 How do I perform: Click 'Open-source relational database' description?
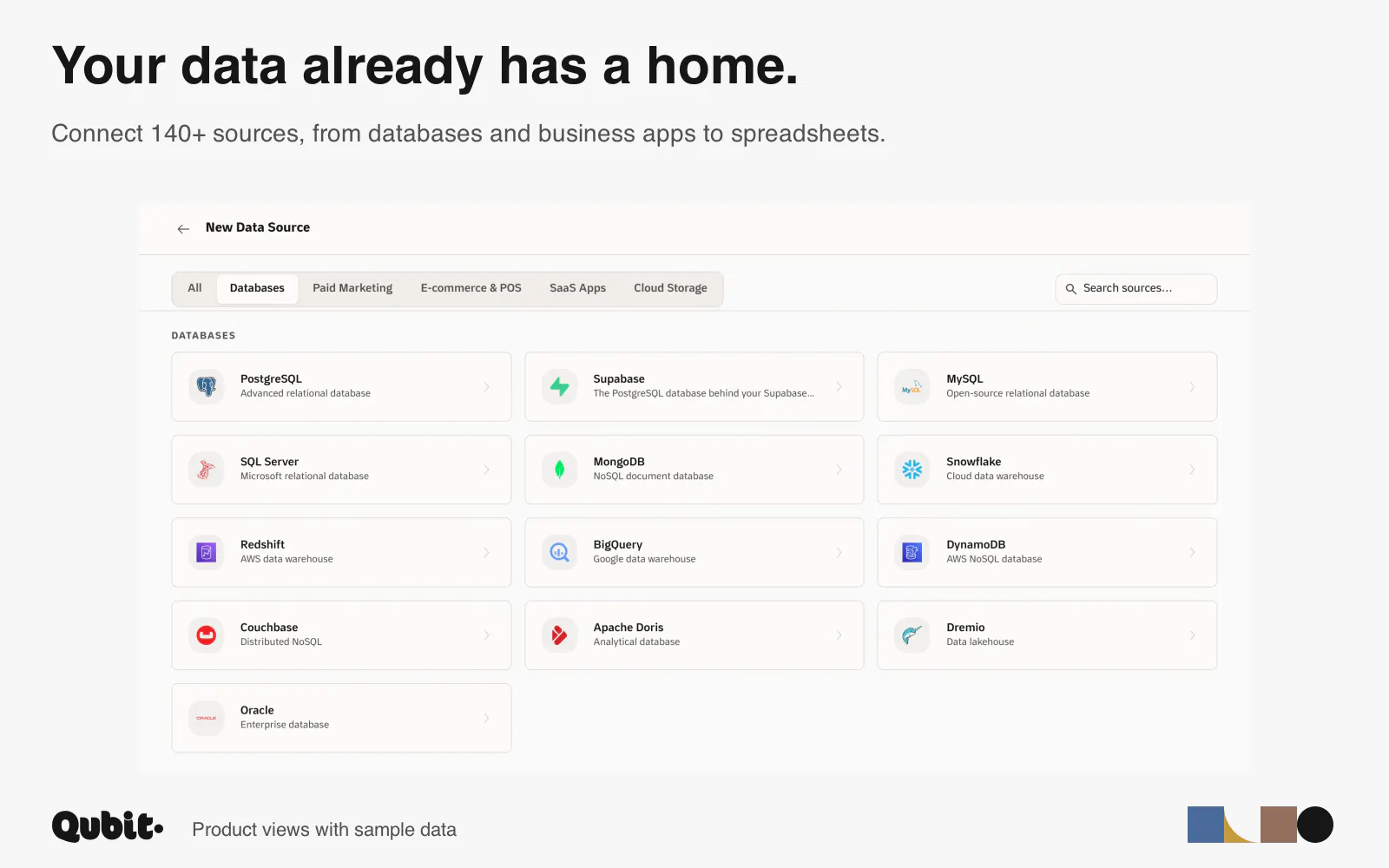(1017, 393)
